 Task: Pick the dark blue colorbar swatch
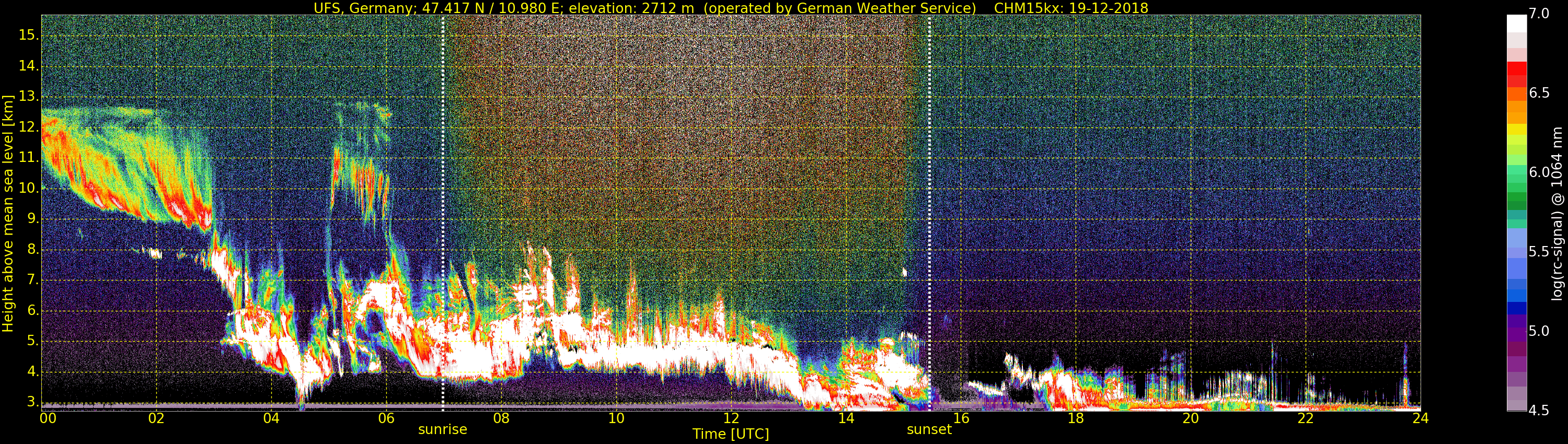pyautogui.click(x=1516, y=308)
